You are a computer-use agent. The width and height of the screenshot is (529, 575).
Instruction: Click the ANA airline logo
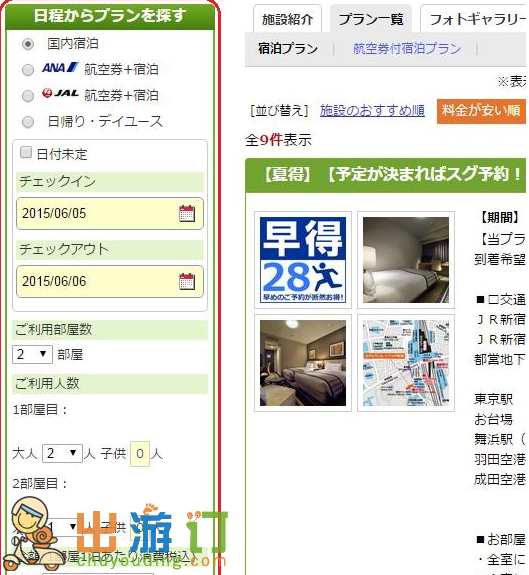coord(60,68)
